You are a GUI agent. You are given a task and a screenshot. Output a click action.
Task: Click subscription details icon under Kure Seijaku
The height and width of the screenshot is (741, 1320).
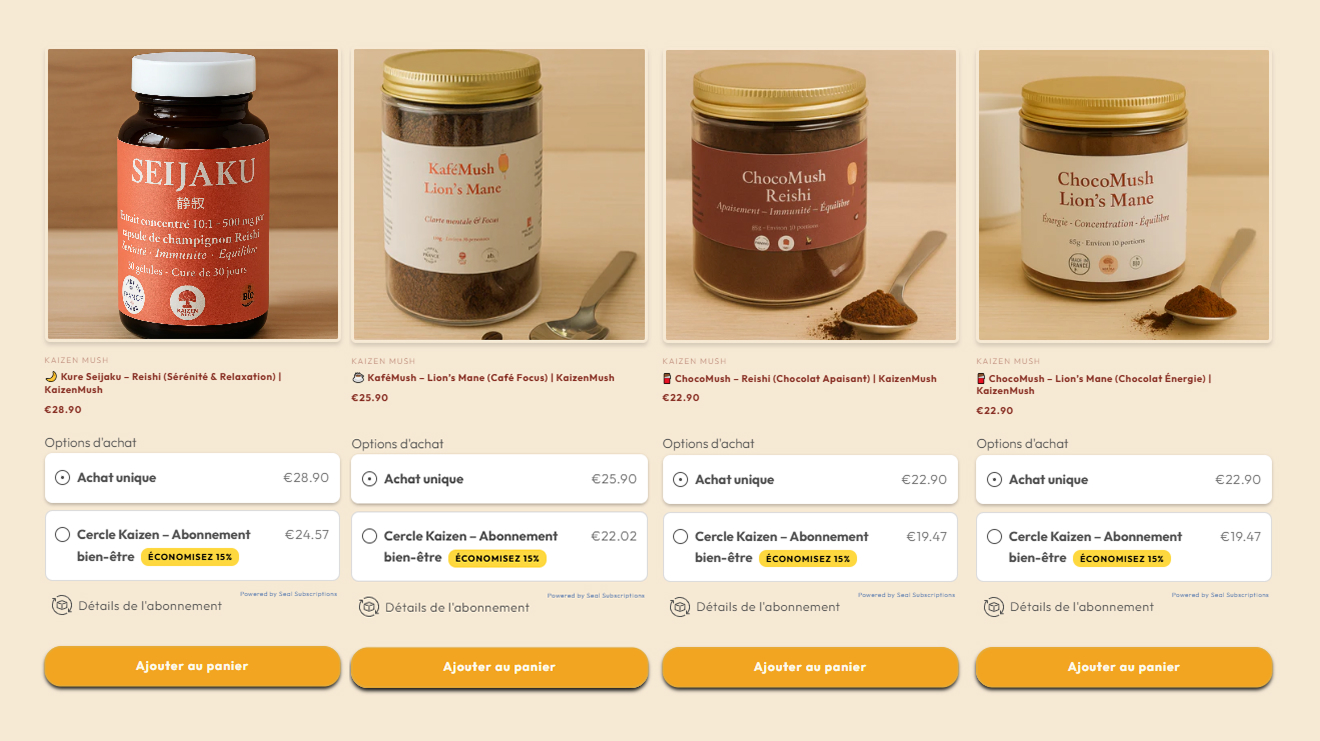click(62, 605)
